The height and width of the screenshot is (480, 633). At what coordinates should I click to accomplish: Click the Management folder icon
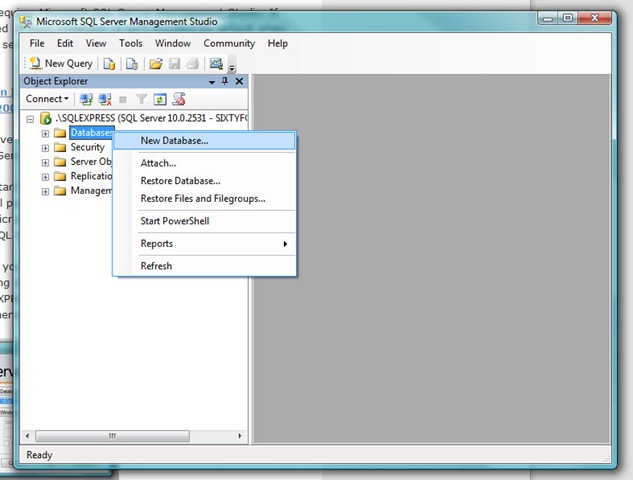[60, 191]
